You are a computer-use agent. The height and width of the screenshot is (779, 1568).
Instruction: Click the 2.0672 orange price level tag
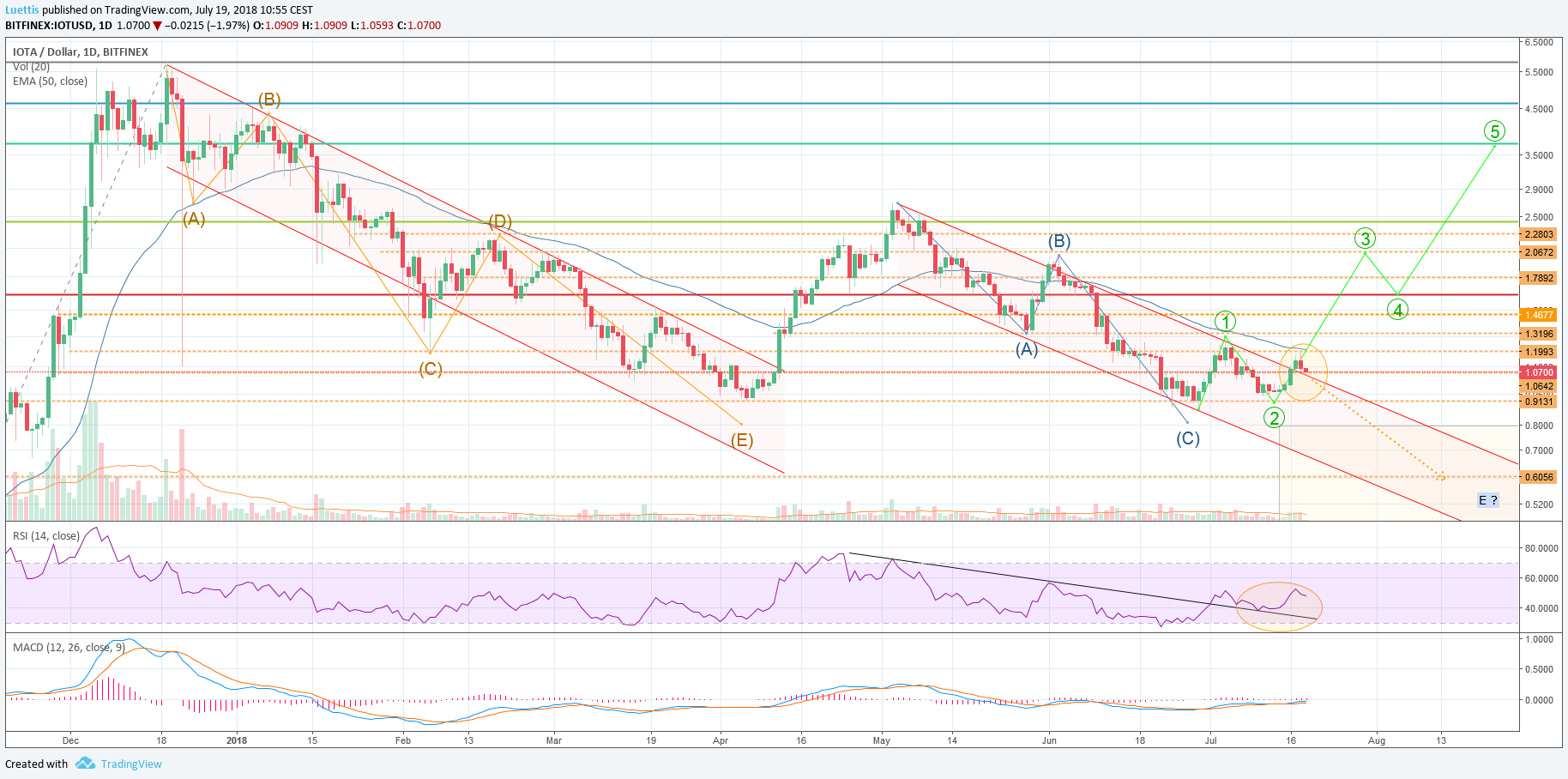coord(1539,252)
